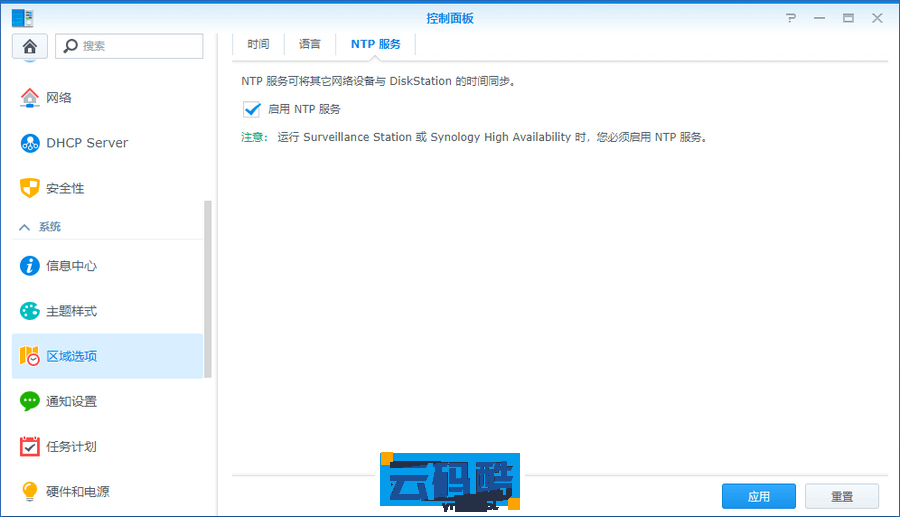The image size is (900, 517).
Task: Select the NTP 服务 tab
Action: pyautogui.click(x=375, y=44)
